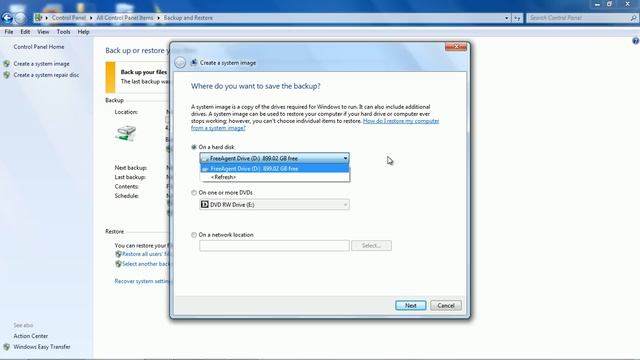
Task: Open Windows Easy Transfer link
Action: click(42, 347)
